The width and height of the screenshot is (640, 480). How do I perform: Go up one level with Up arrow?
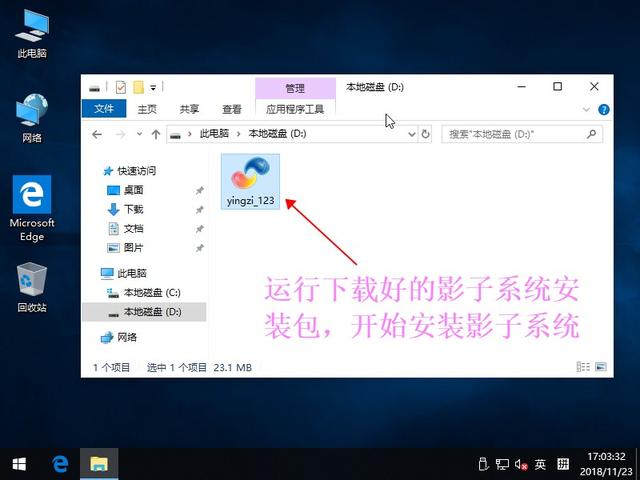[156, 134]
